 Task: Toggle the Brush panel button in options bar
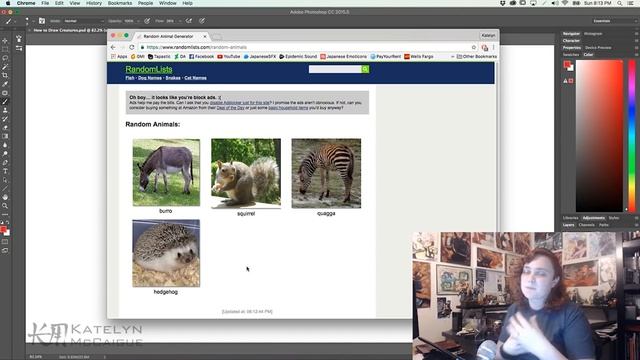pos(42,20)
